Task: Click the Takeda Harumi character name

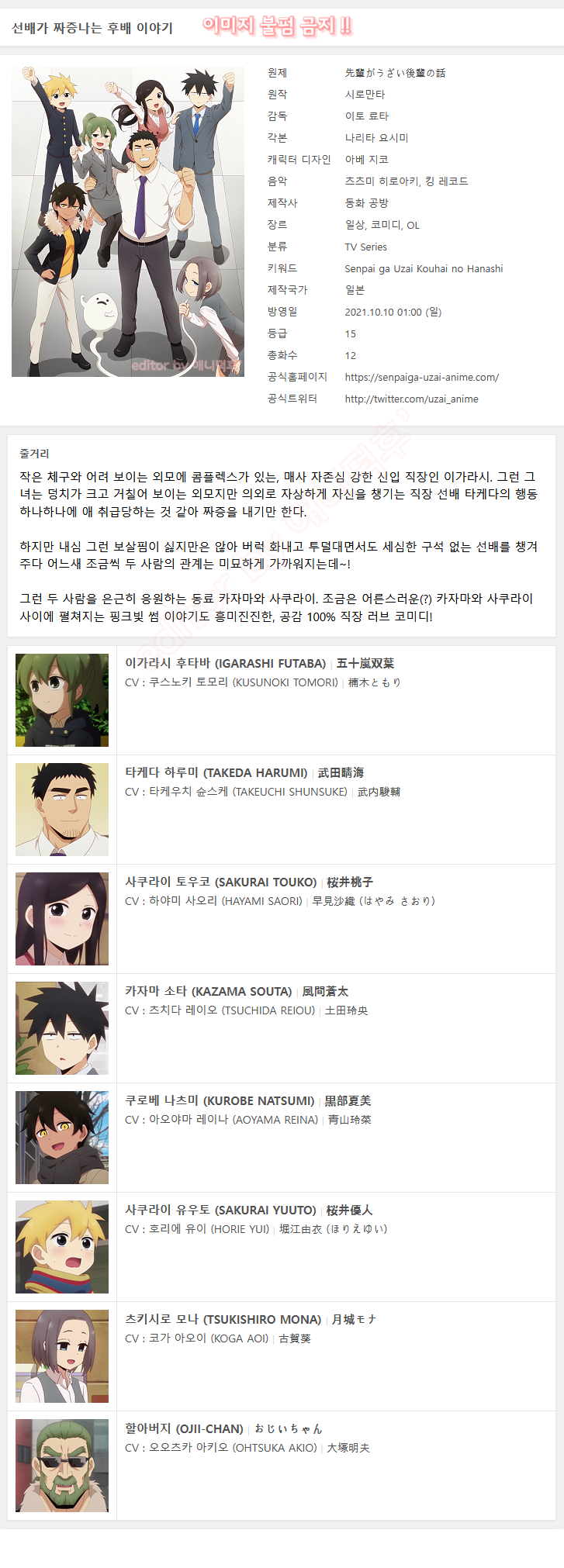Action: (x=216, y=773)
